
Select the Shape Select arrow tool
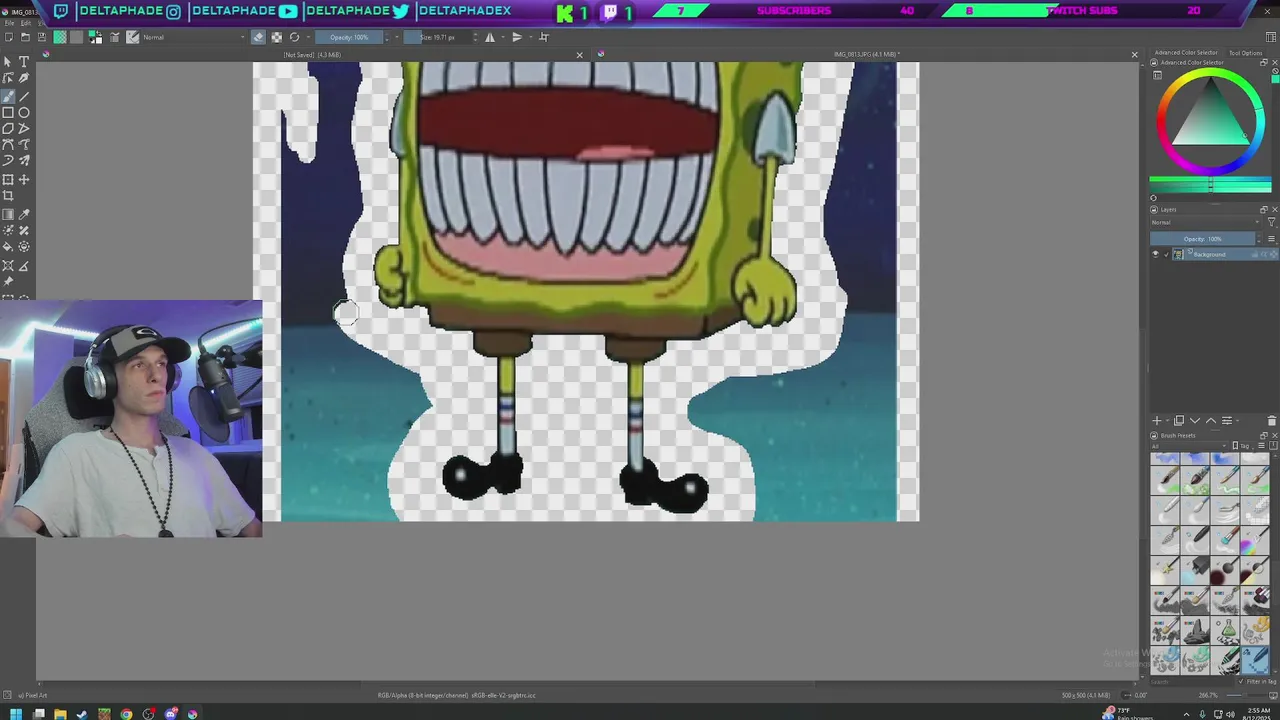coord(8,62)
